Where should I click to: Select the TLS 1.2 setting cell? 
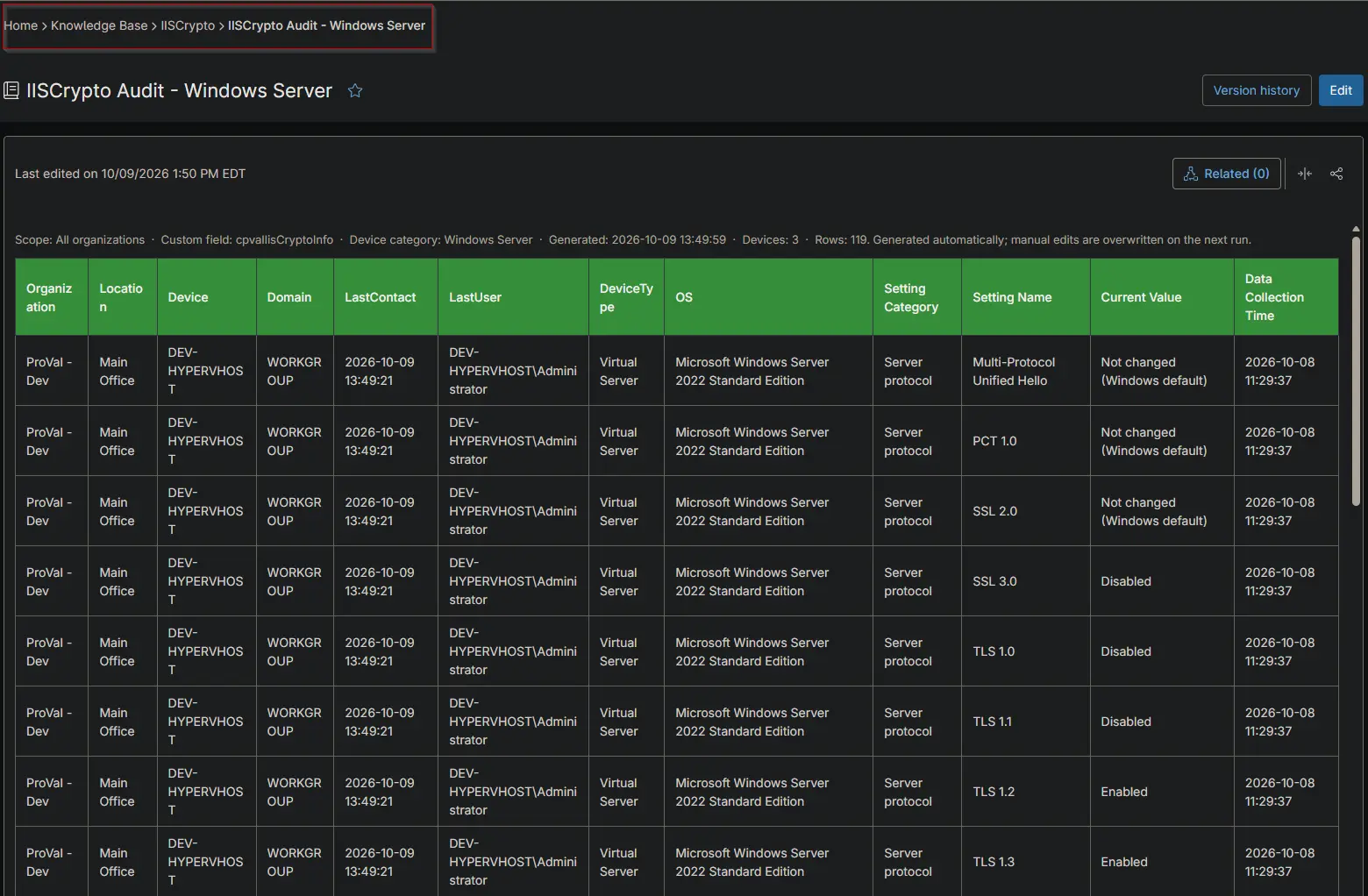pyautogui.click(x=1026, y=792)
